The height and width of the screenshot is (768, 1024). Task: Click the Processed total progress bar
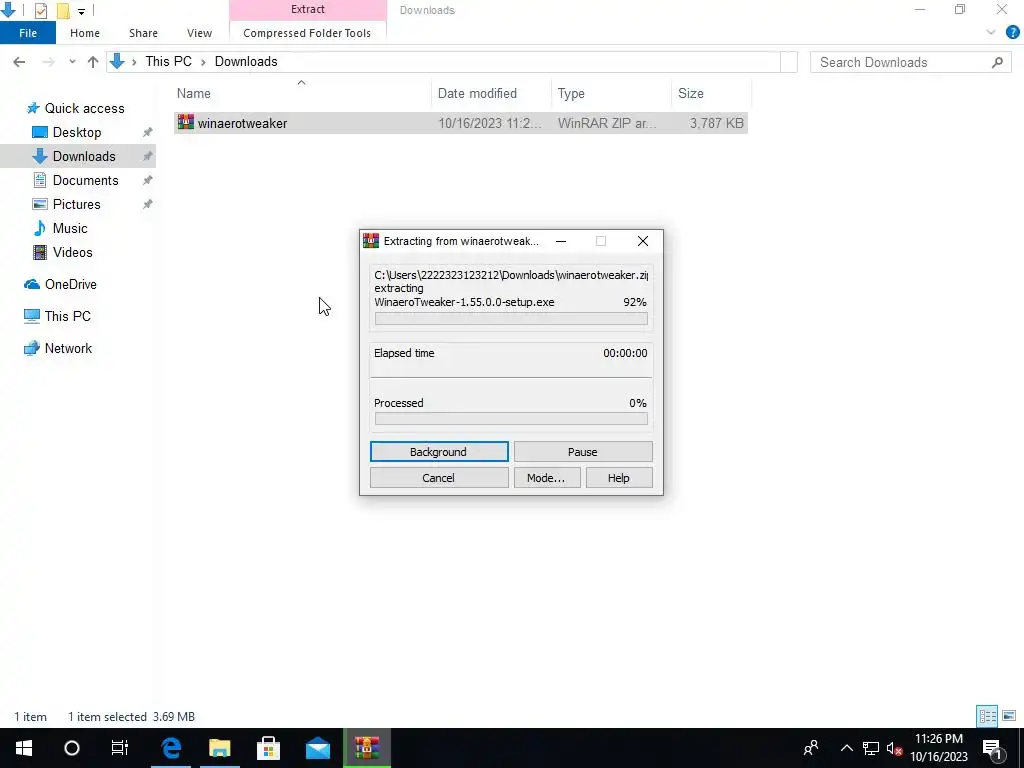coord(511,419)
